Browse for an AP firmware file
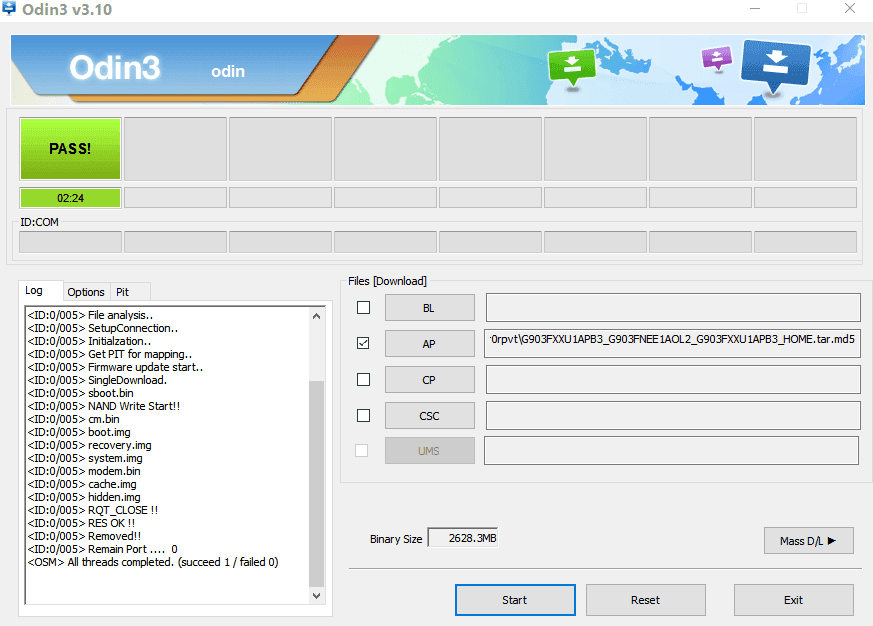 point(429,344)
